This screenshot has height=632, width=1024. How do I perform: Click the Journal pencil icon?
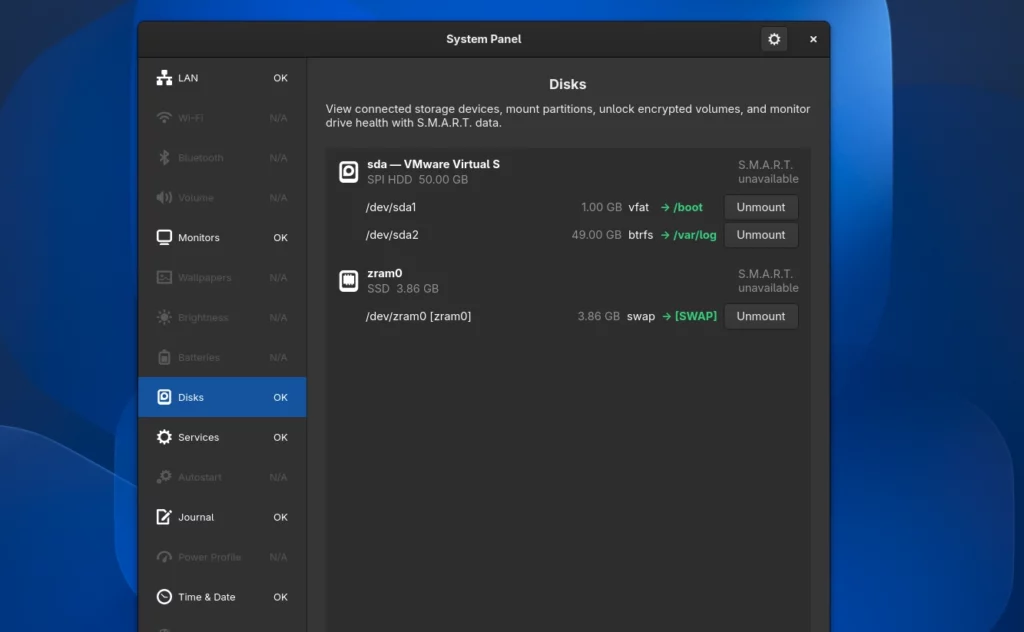[x=164, y=517]
